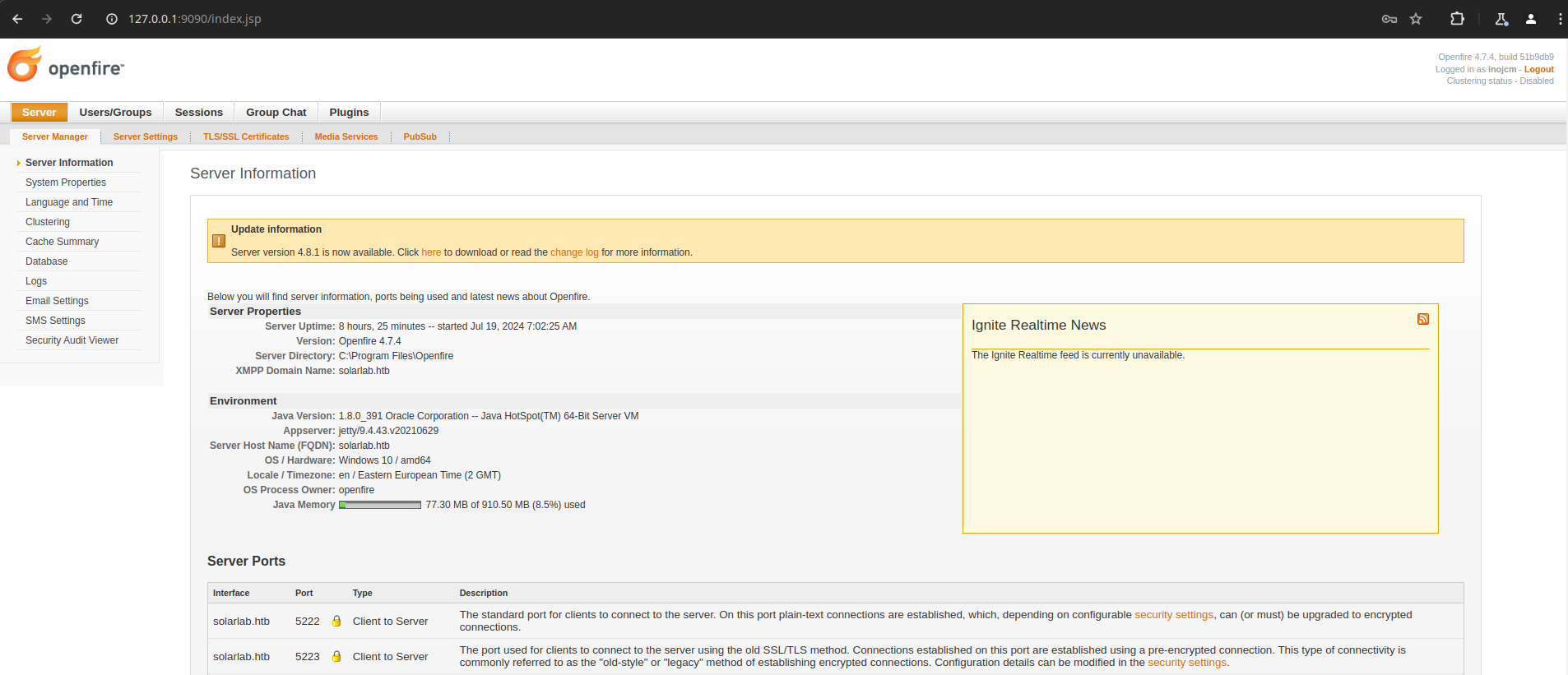Open the extensions puzzle icon
The image size is (1568, 675).
click(x=1457, y=19)
